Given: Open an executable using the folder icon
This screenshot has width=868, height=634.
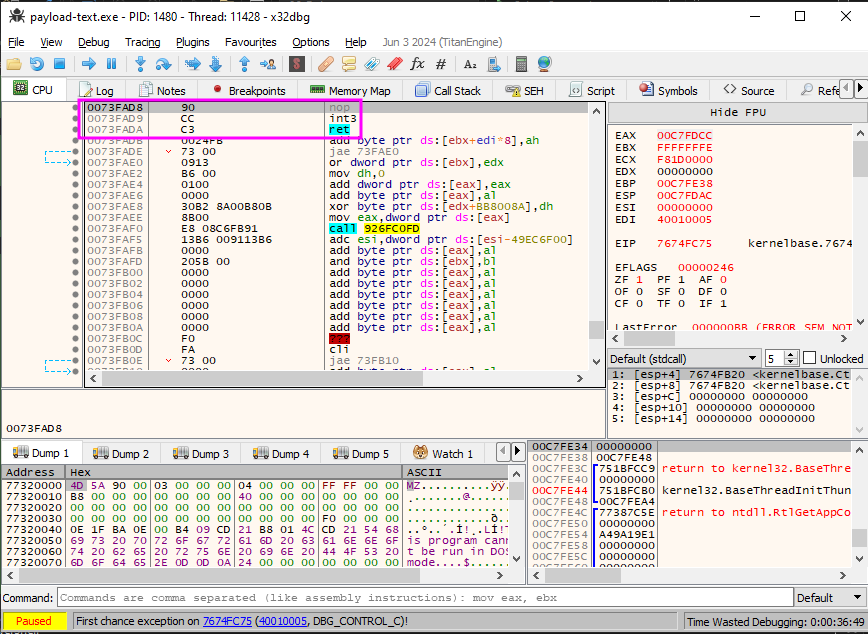Looking at the screenshot, I should (x=13, y=63).
